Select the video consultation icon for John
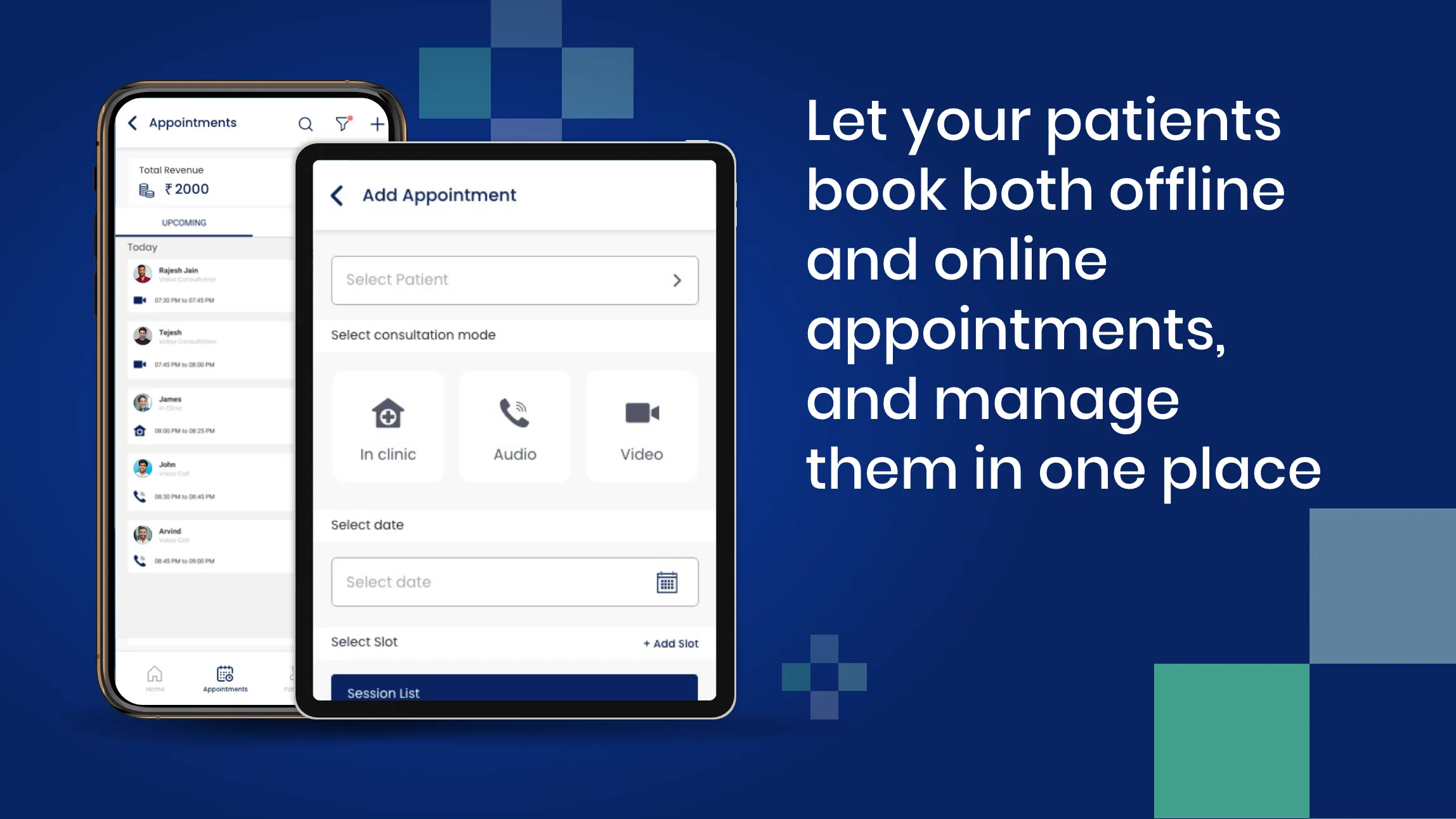This screenshot has height=819, width=1456. pyautogui.click(x=139, y=496)
